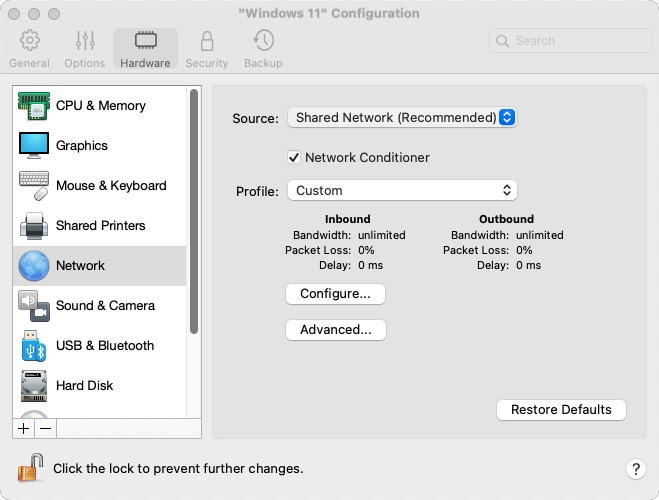Select the CPU & Memory chip icon

[x=33, y=106]
